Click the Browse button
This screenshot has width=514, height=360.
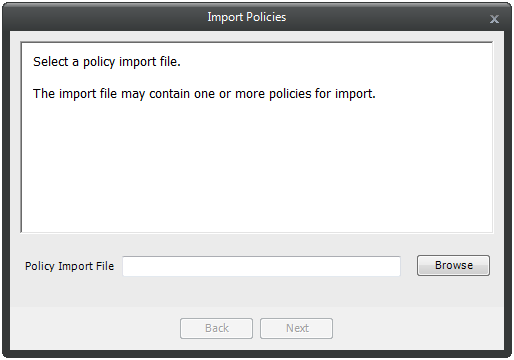453,265
